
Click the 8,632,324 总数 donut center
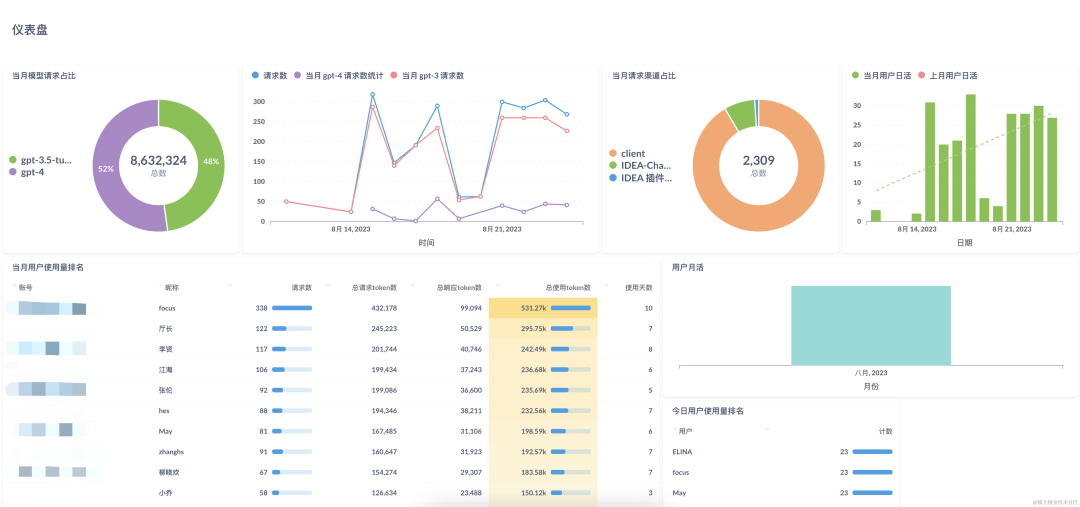pos(158,165)
